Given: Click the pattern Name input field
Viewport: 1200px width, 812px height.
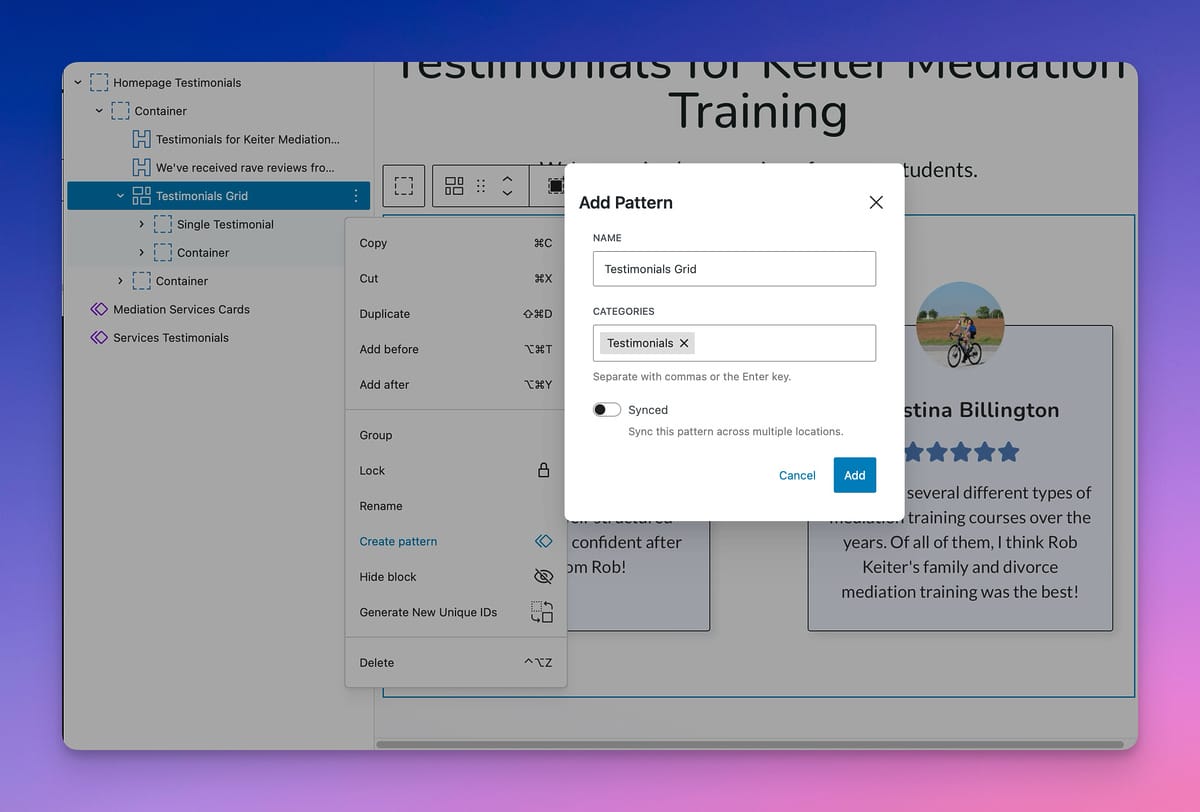Looking at the screenshot, I should [x=734, y=269].
